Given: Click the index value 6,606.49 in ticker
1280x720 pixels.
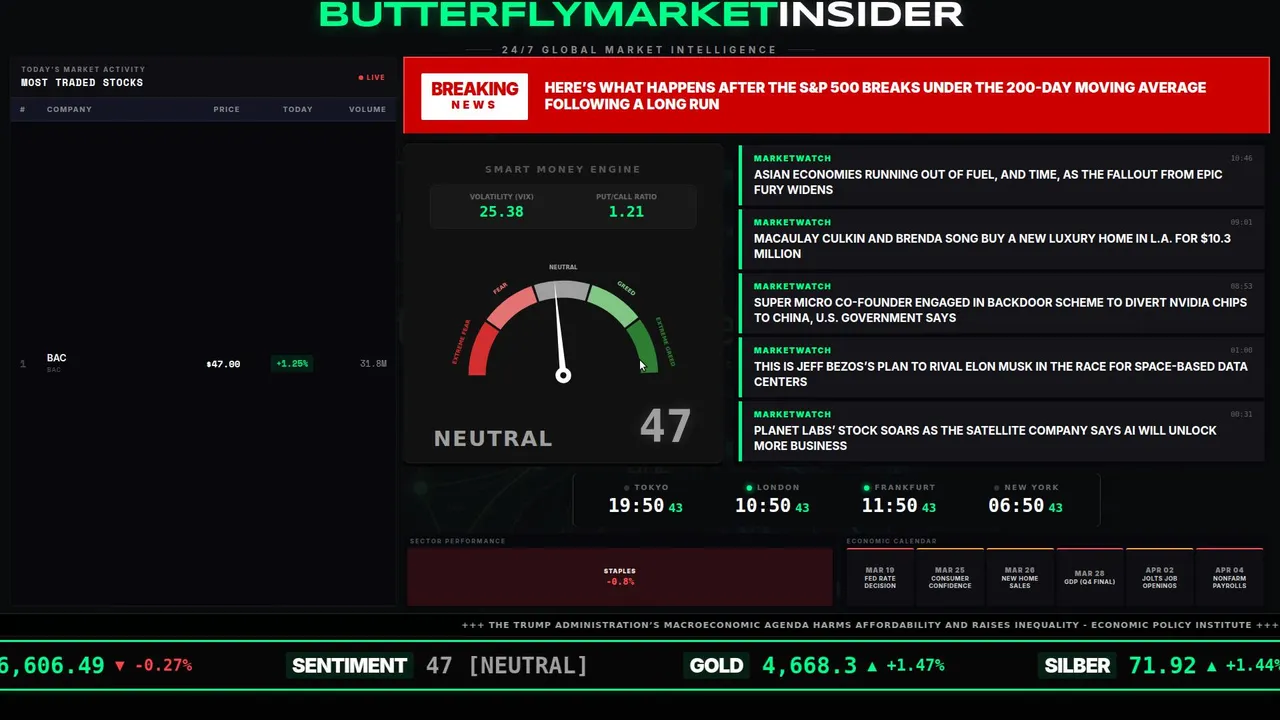Looking at the screenshot, I should (52, 665).
